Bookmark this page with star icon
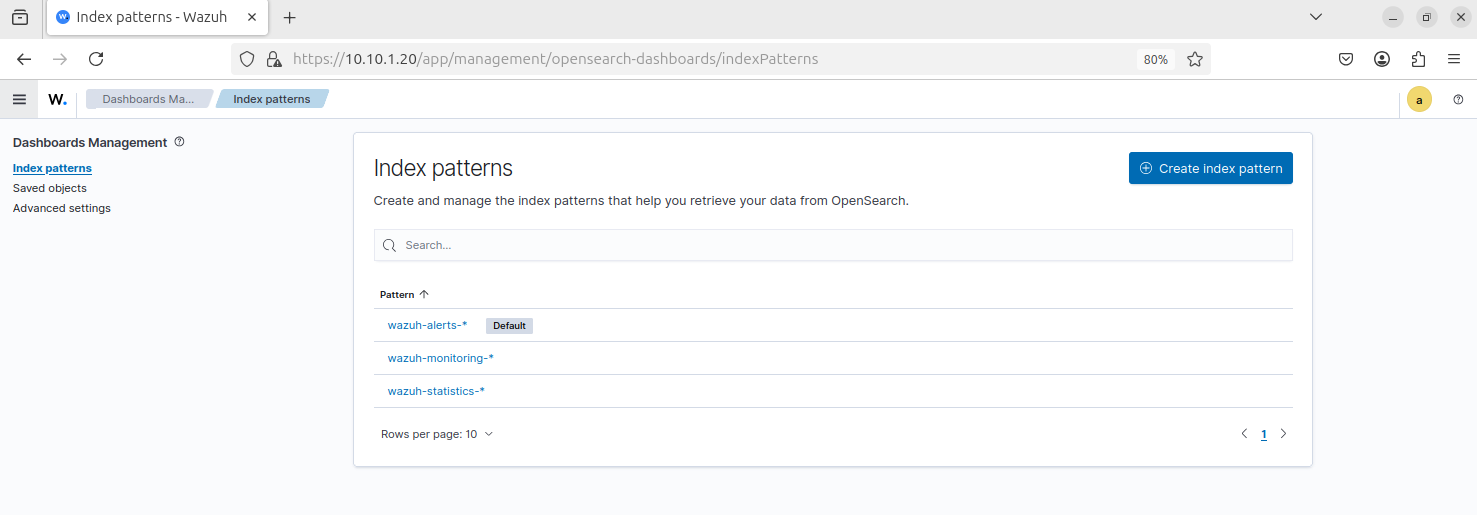This screenshot has width=1477, height=515. [1194, 59]
